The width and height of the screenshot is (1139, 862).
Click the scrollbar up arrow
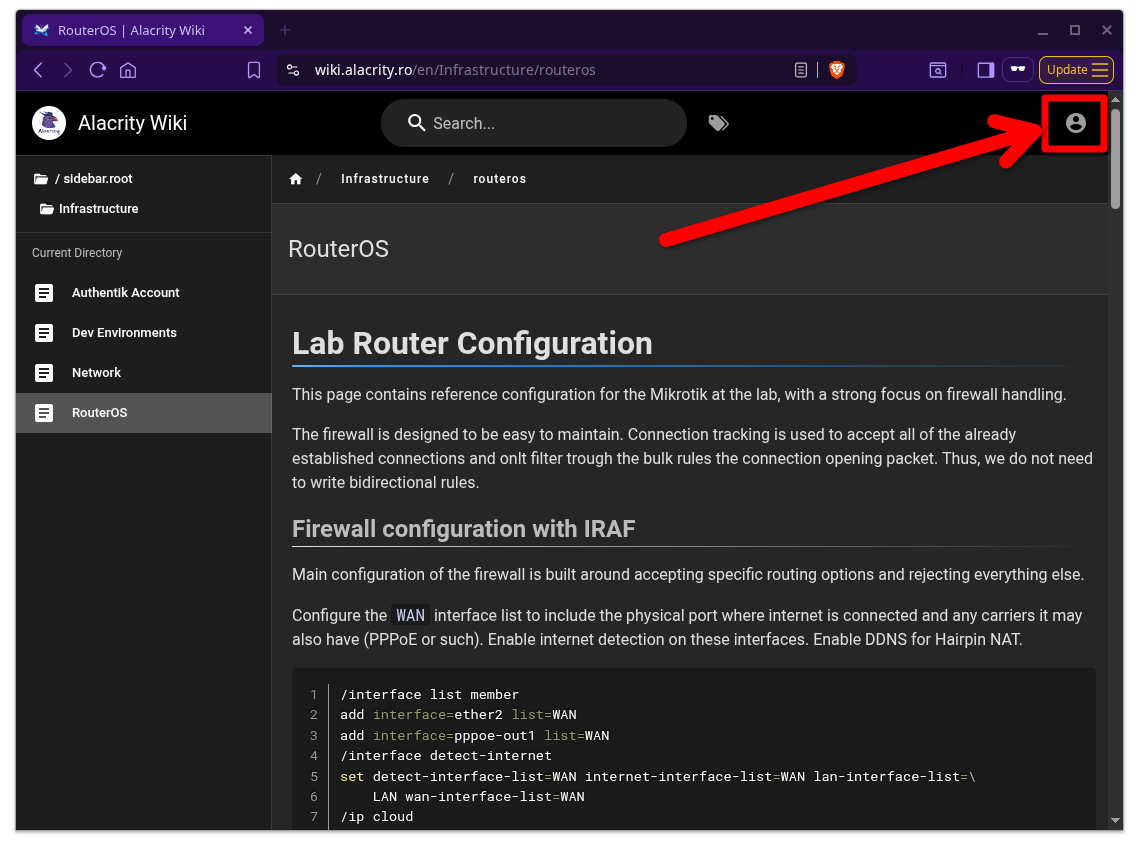click(1115, 99)
